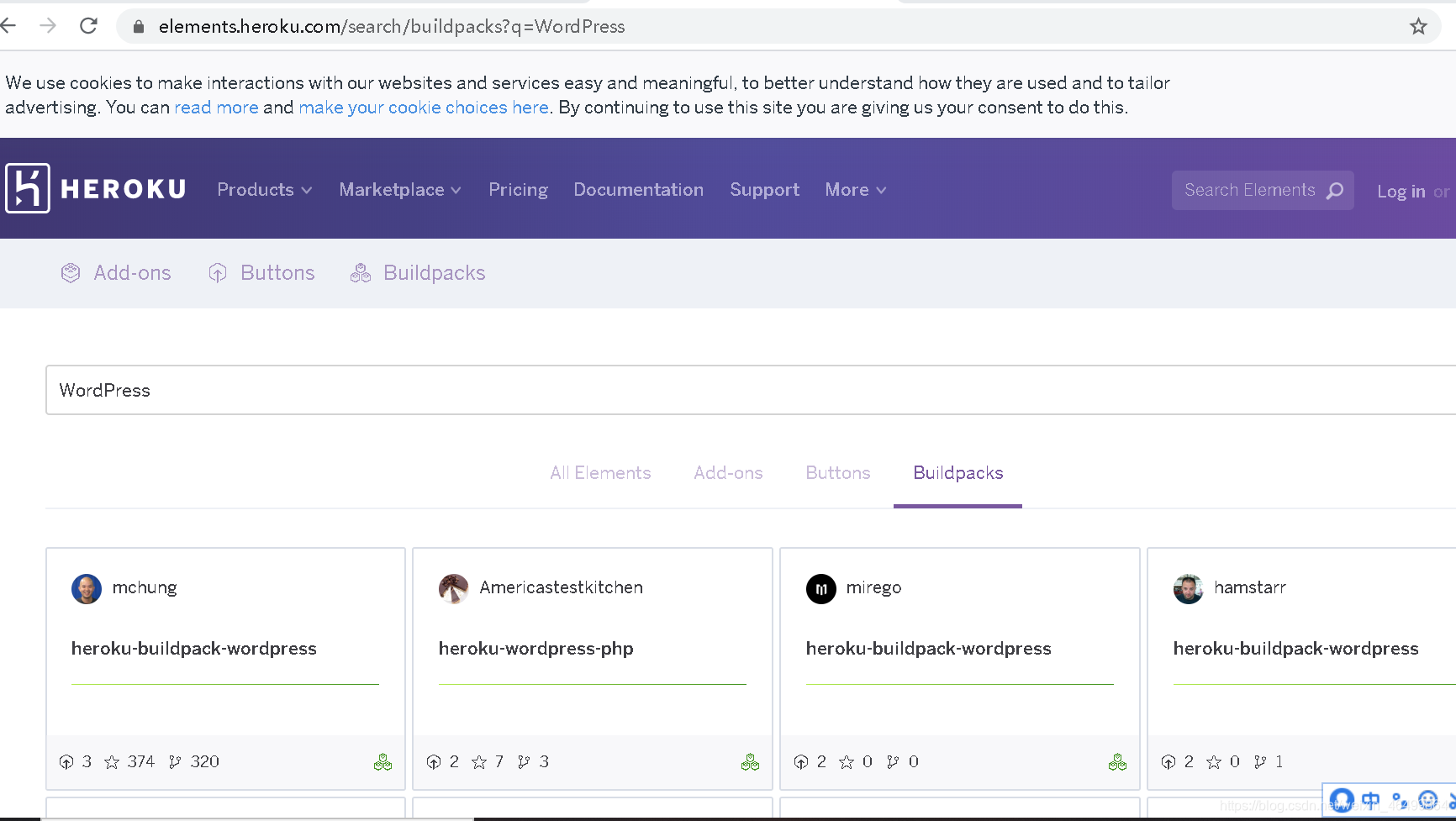Click the Buttons icon in subnav
The height and width of the screenshot is (821, 1456).
pyautogui.click(x=218, y=273)
